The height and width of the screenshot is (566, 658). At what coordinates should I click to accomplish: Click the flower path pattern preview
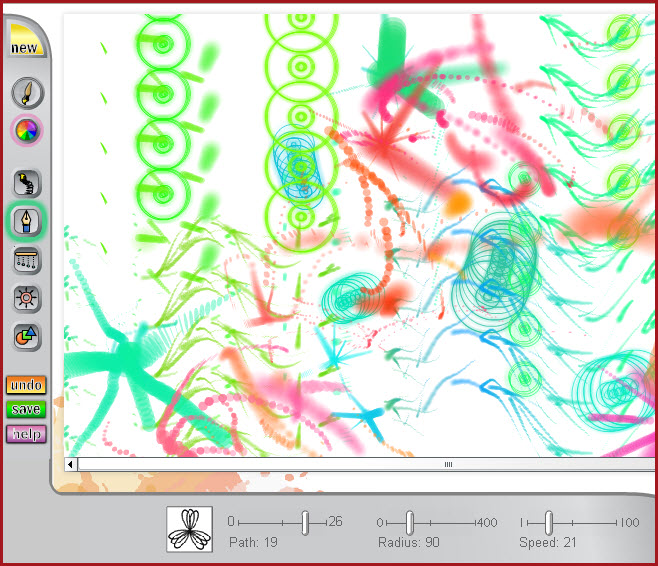coord(189,529)
